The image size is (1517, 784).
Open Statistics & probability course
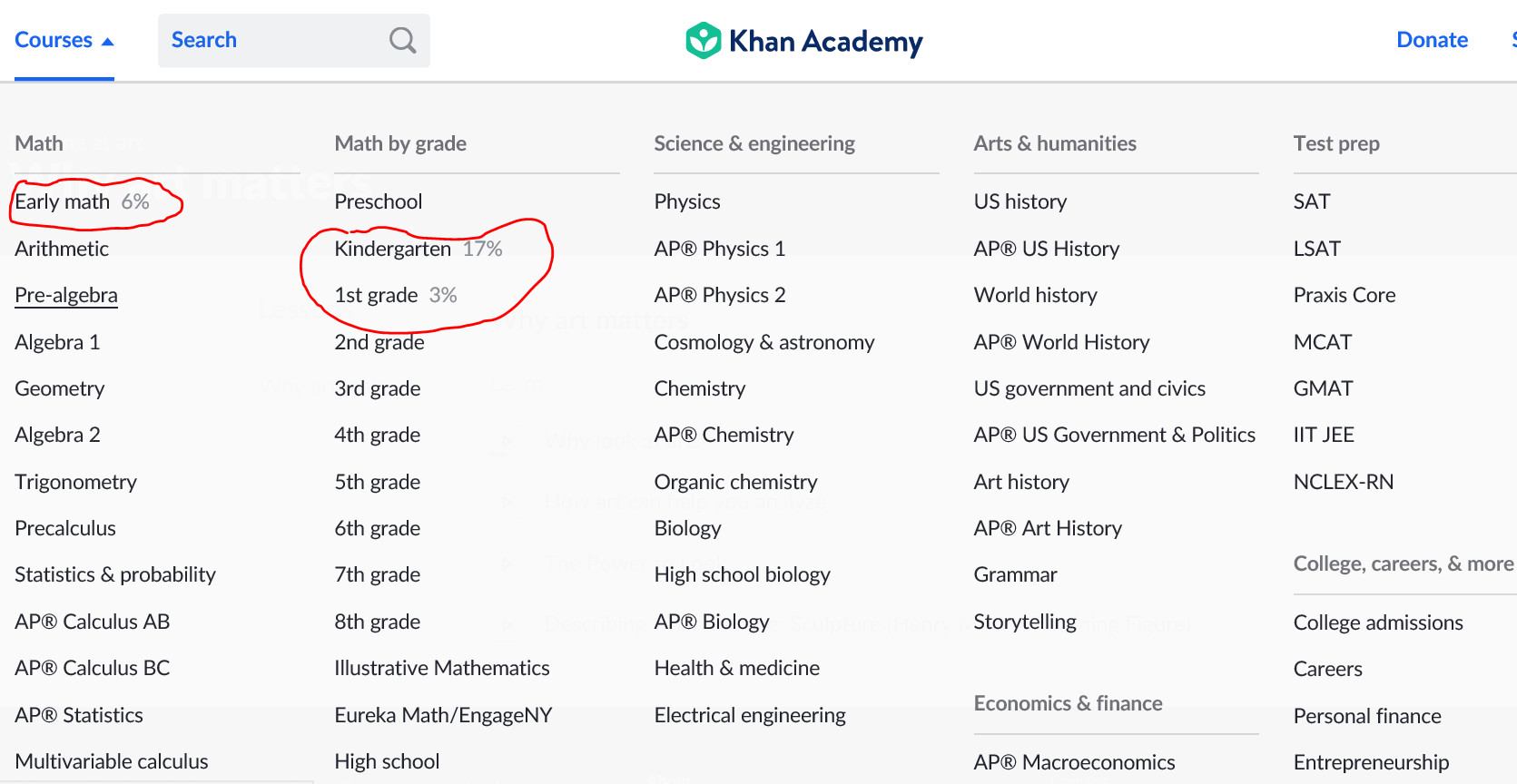[x=115, y=574]
